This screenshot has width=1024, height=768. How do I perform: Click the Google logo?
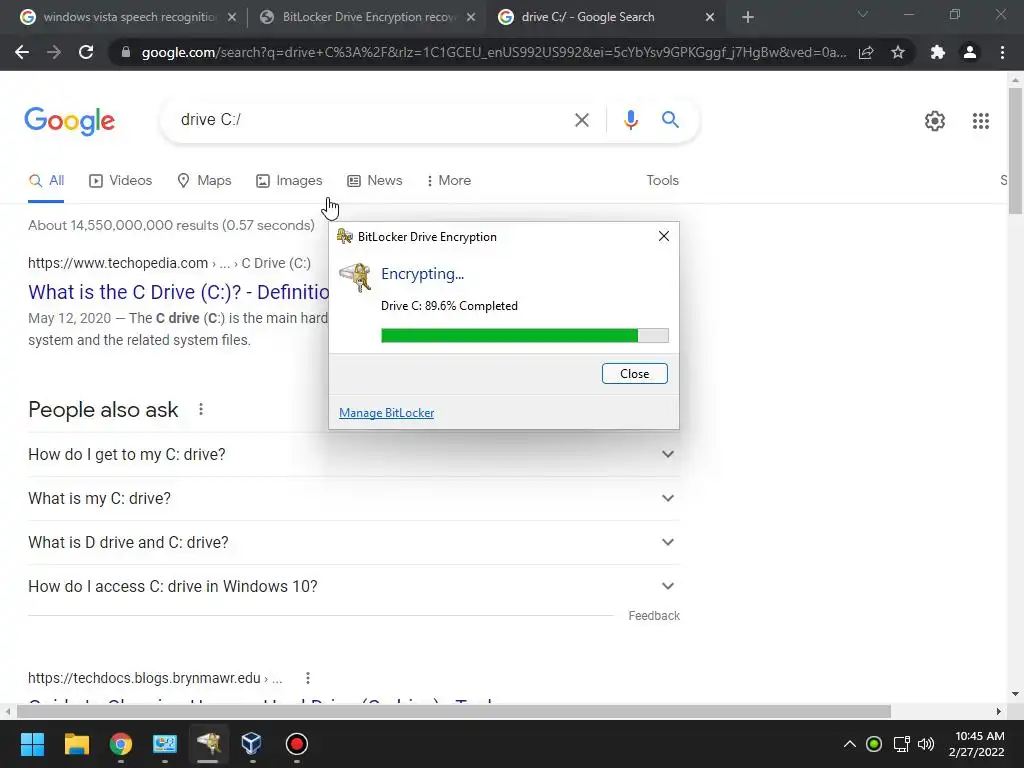(x=70, y=121)
